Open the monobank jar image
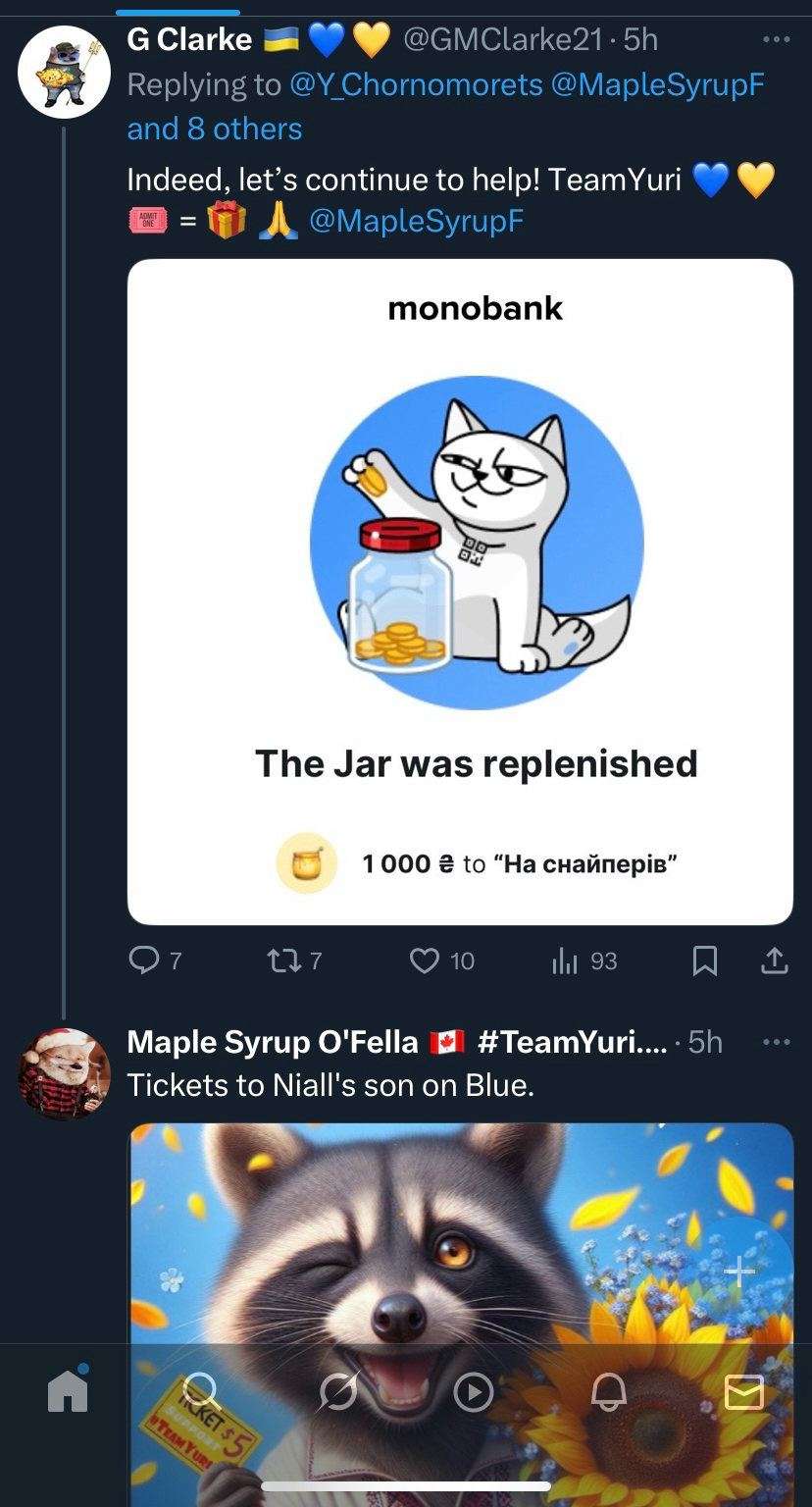This screenshot has height=1507, width=812. (x=460, y=592)
